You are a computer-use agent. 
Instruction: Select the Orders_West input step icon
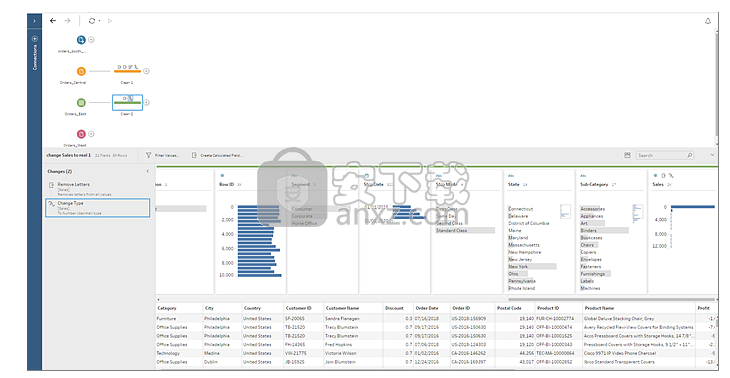81,134
